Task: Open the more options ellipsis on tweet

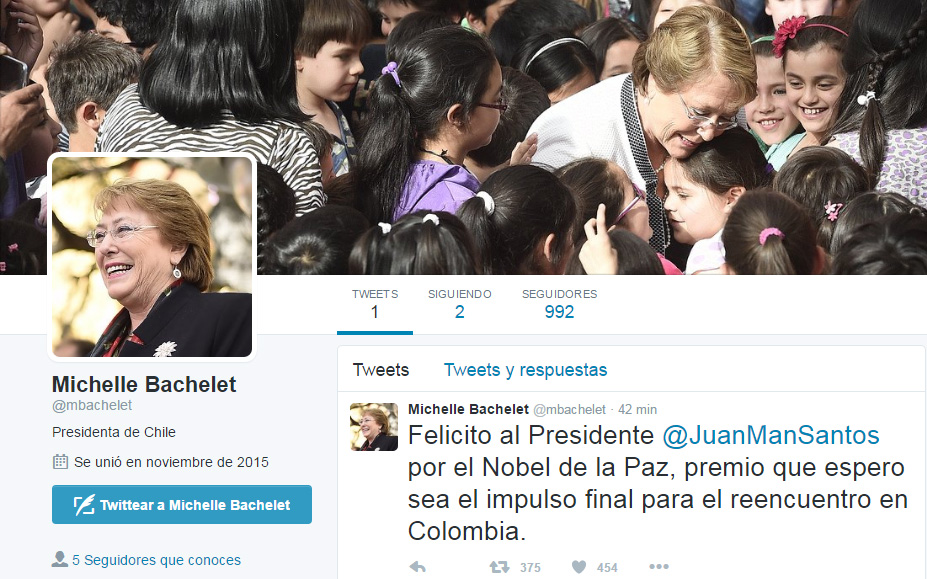Action: pos(659,567)
